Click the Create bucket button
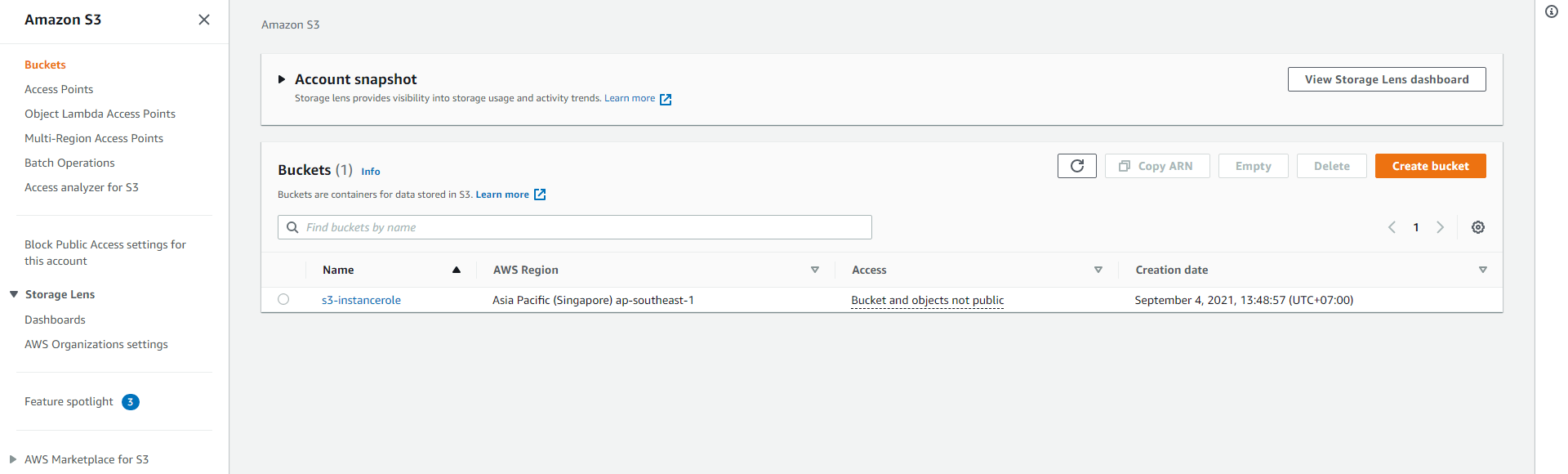 pyautogui.click(x=1430, y=166)
